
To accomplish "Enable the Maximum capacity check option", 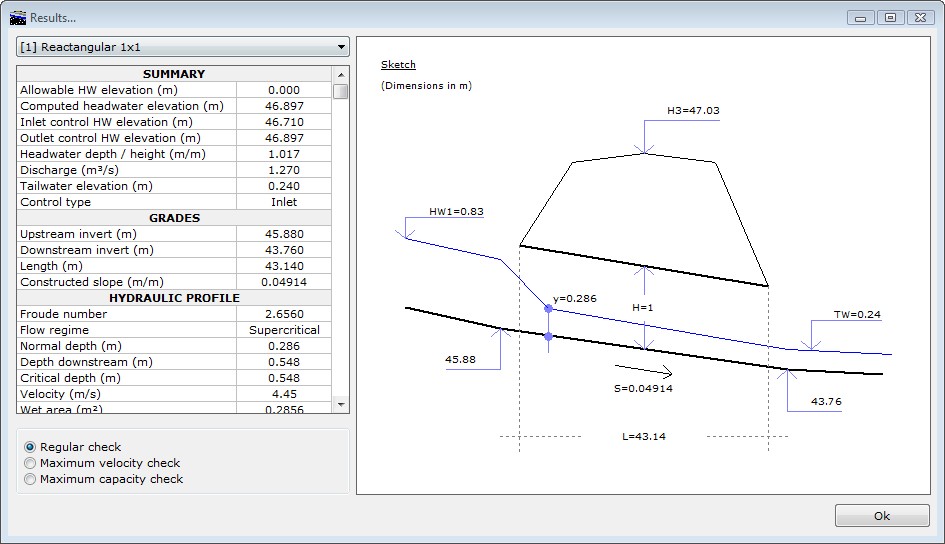I will pos(30,479).
